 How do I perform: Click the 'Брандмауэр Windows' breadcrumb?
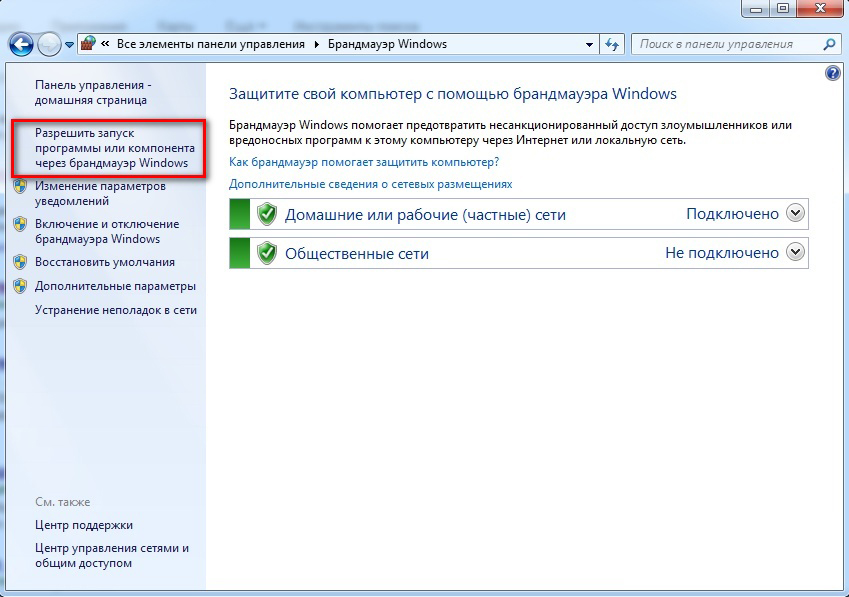tap(387, 44)
